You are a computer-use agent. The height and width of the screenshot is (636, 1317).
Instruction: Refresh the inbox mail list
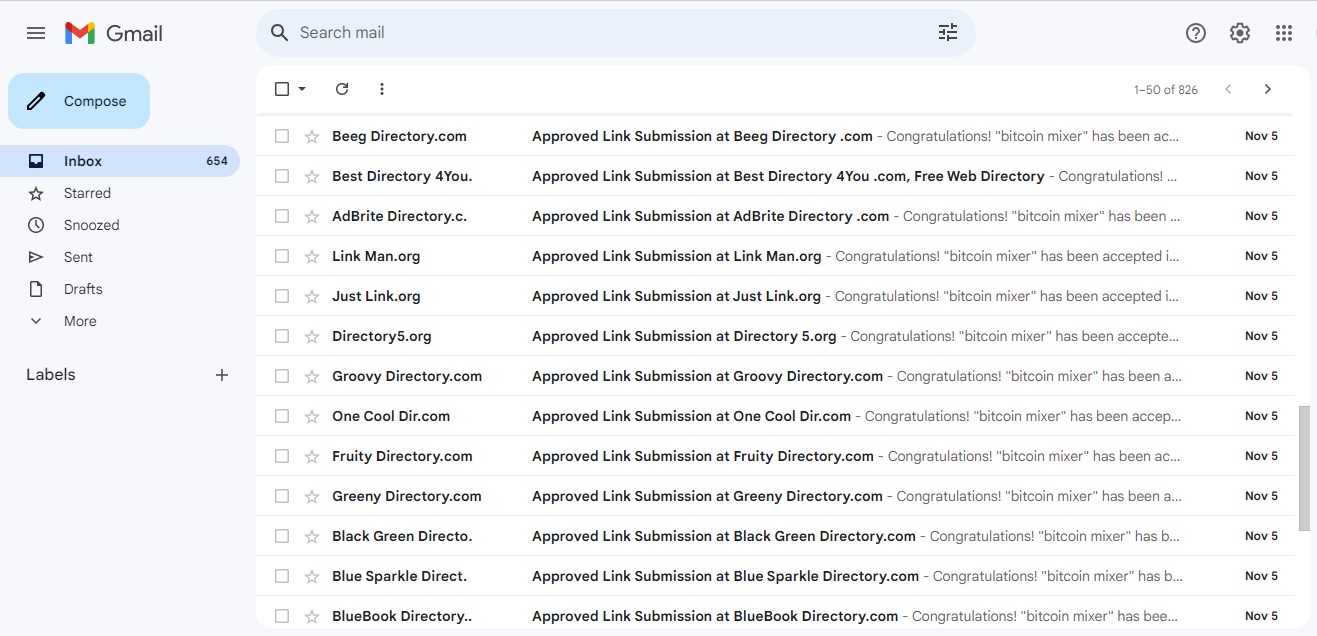coord(342,89)
